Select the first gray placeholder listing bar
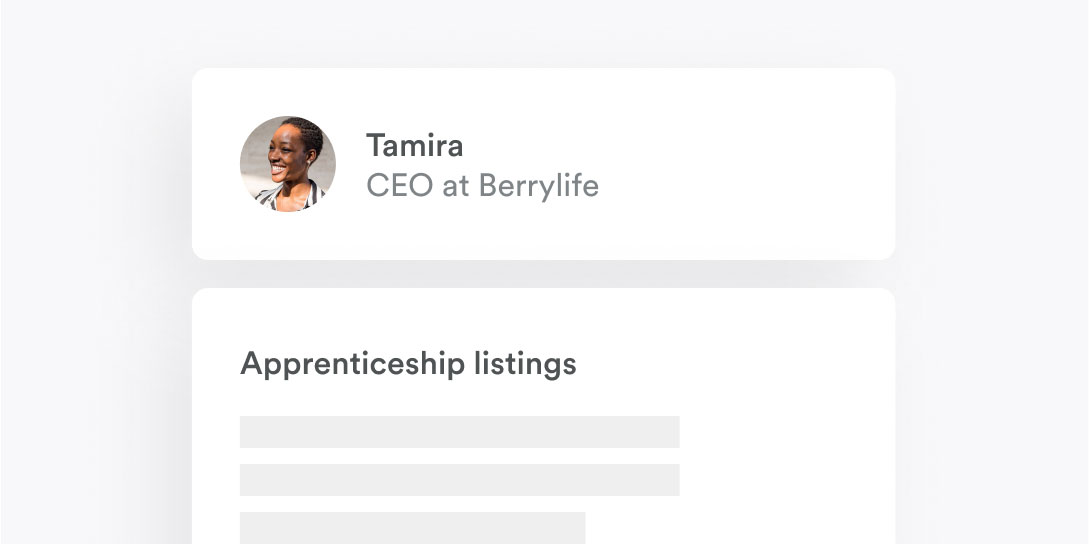This screenshot has height=544, width=1089. [459, 431]
